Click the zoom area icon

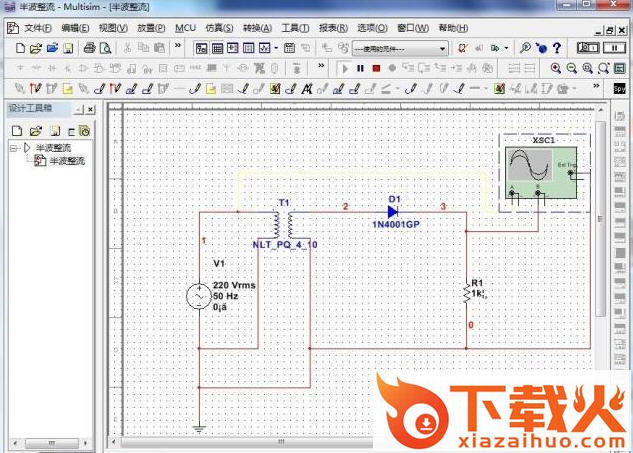588,68
